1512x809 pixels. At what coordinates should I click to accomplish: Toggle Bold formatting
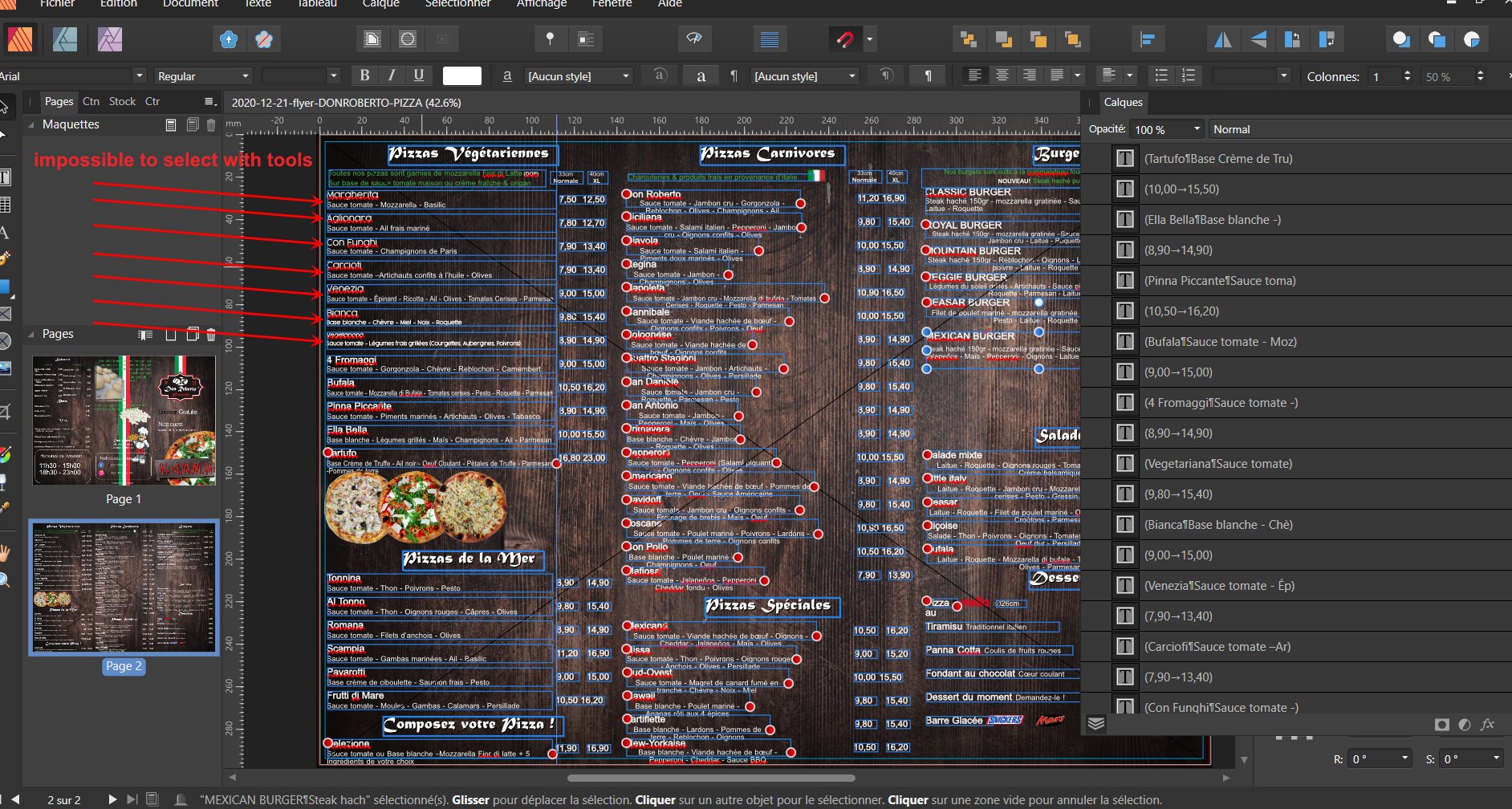(364, 75)
